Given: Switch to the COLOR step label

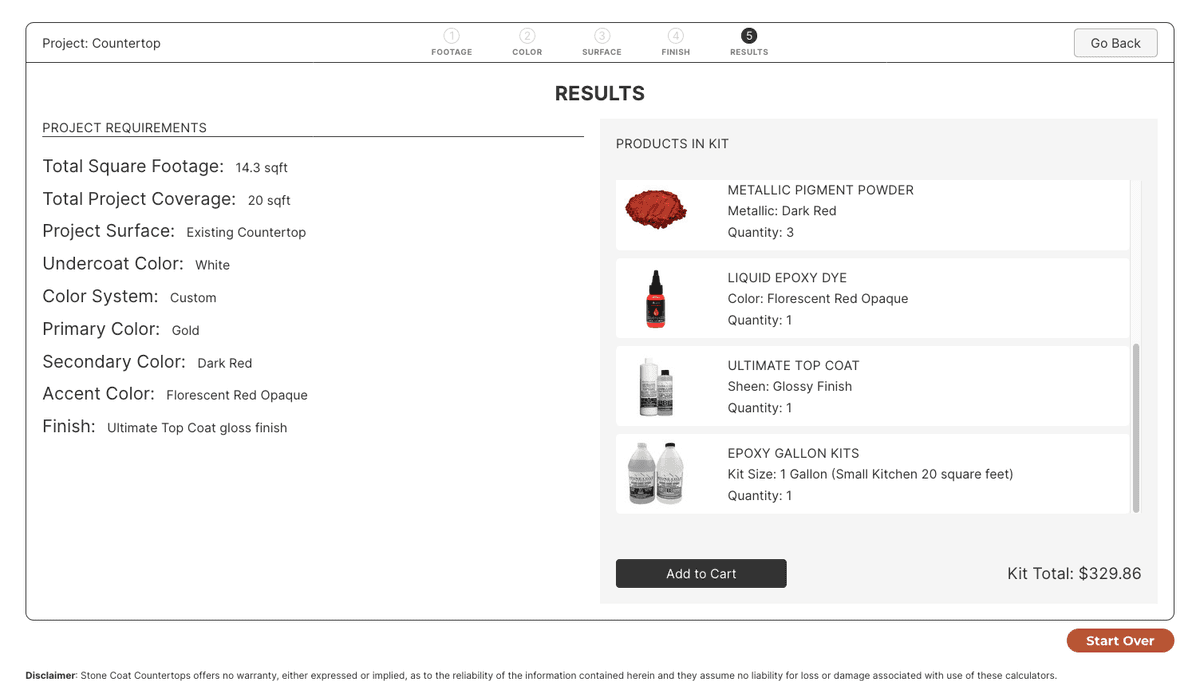Looking at the screenshot, I should point(527,52).
